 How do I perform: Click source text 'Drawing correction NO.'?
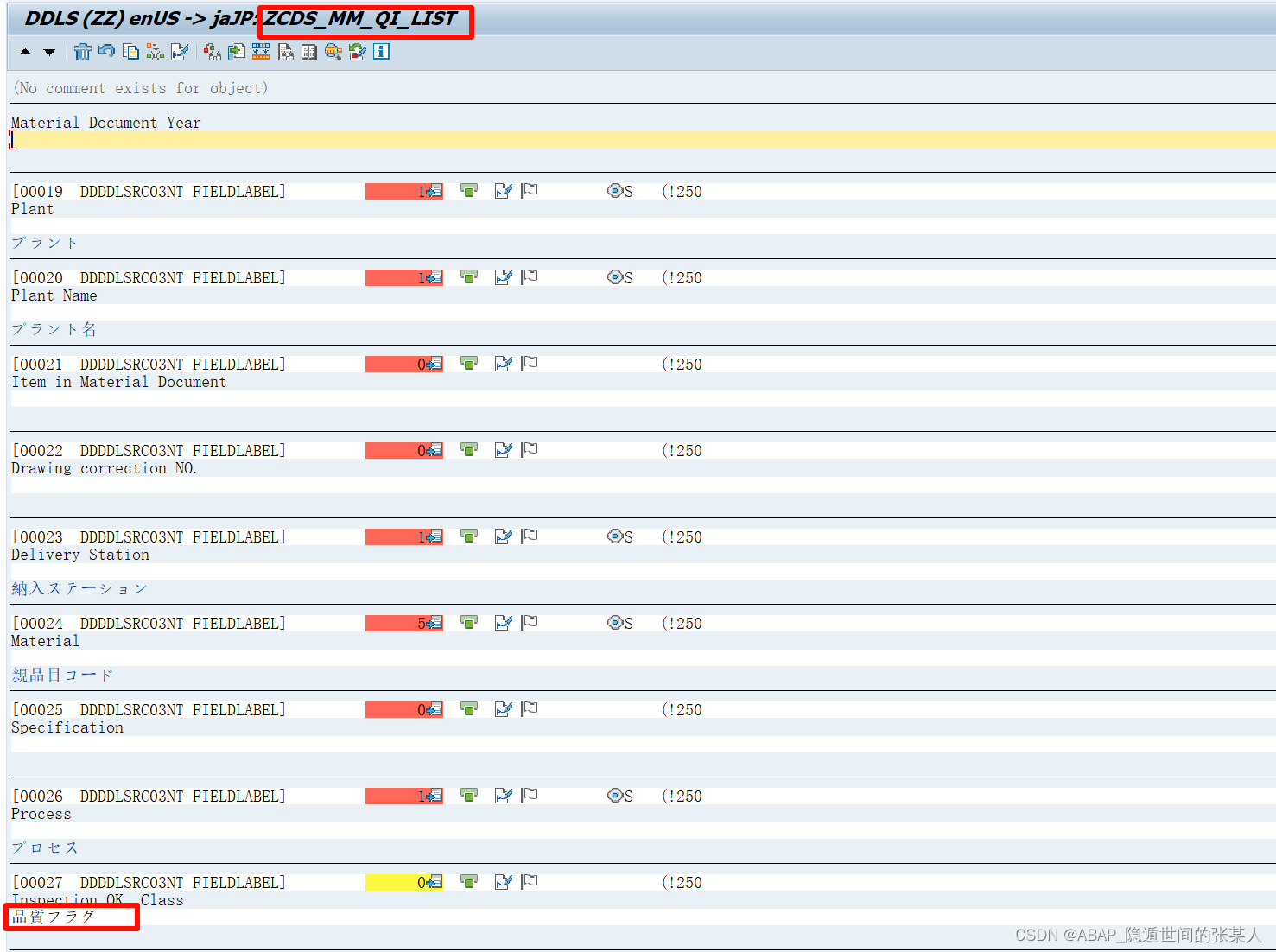point(105,468)
